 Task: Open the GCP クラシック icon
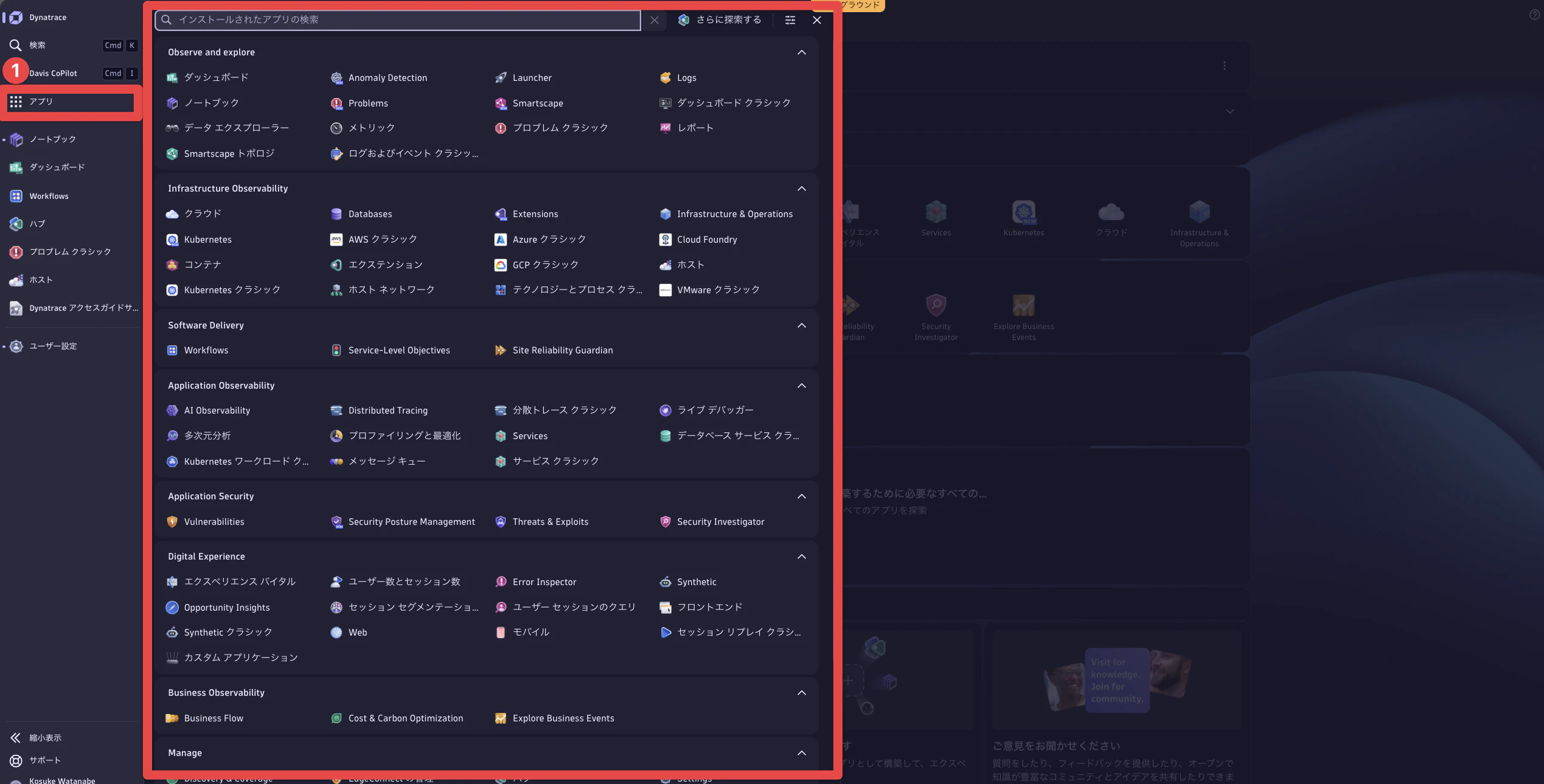pos(501,265)
